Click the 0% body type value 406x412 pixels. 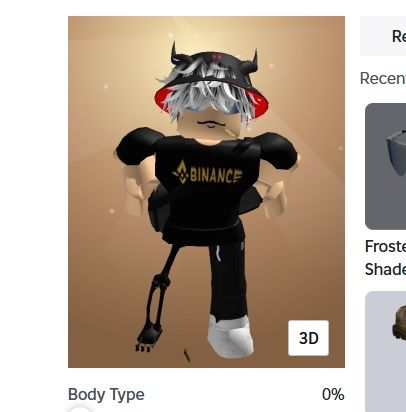(333, 394)
